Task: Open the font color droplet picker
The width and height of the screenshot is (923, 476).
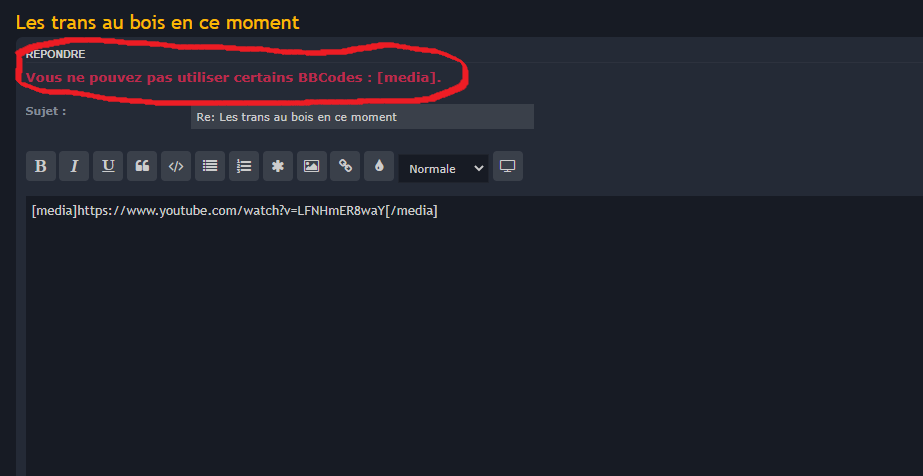Action: coord(379,166)
